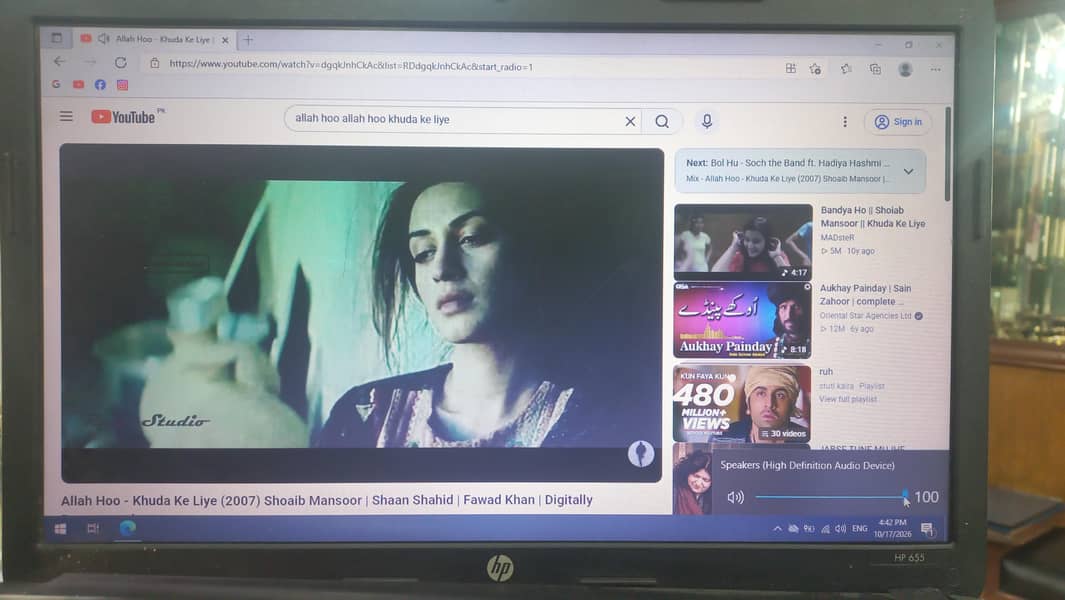1065x600 pixels.
Task: Open the View full playlist link
Action: tap(848, 399)
